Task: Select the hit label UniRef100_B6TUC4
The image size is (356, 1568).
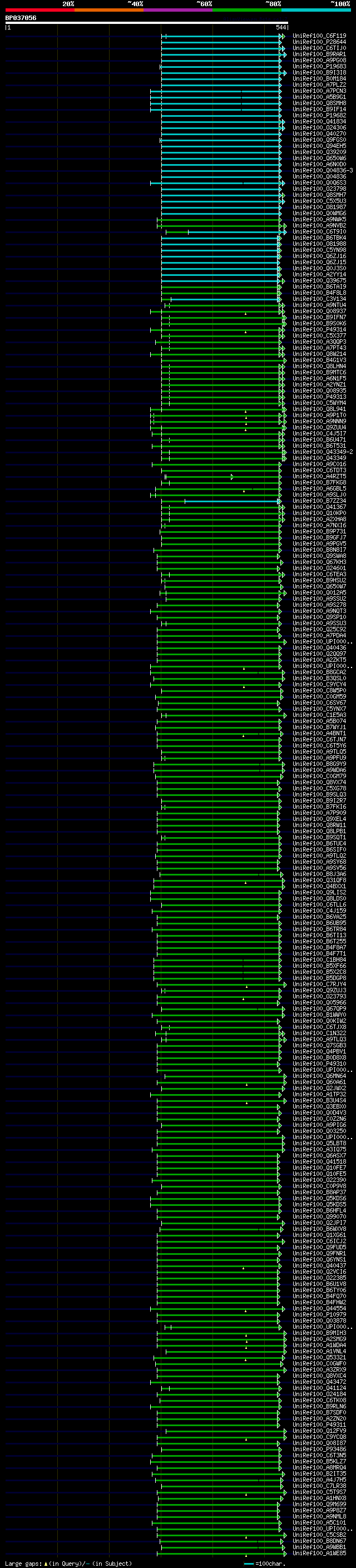Action: point(319,844)
